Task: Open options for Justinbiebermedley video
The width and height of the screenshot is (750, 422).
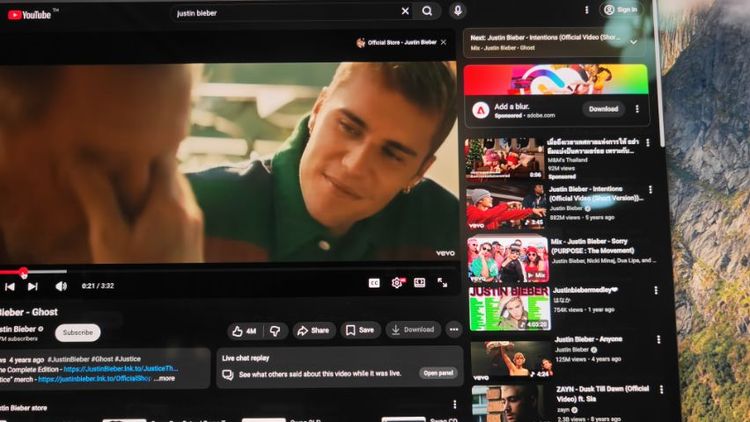Action: pos(656,290)
